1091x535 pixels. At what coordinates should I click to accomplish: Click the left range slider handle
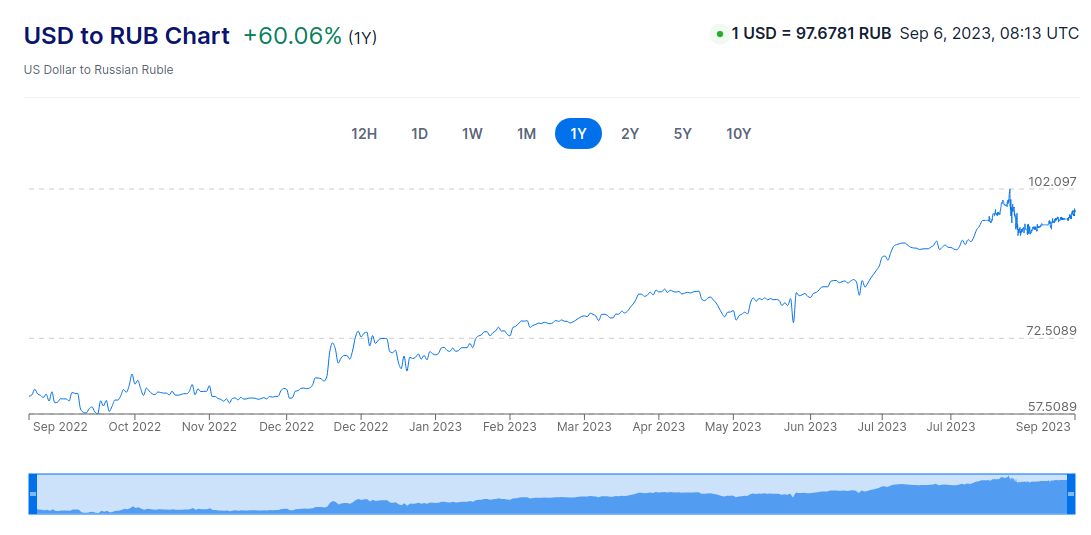(x=33, y=494)
